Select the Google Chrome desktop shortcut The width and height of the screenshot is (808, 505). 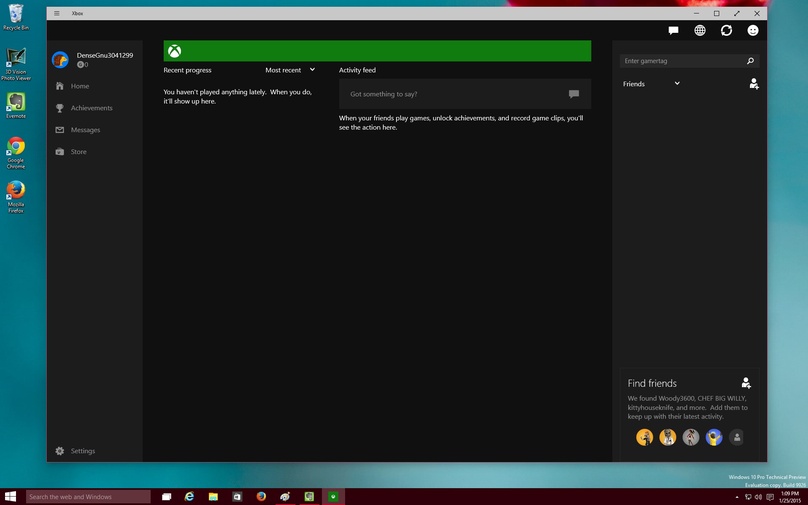[x=16, y=153]
